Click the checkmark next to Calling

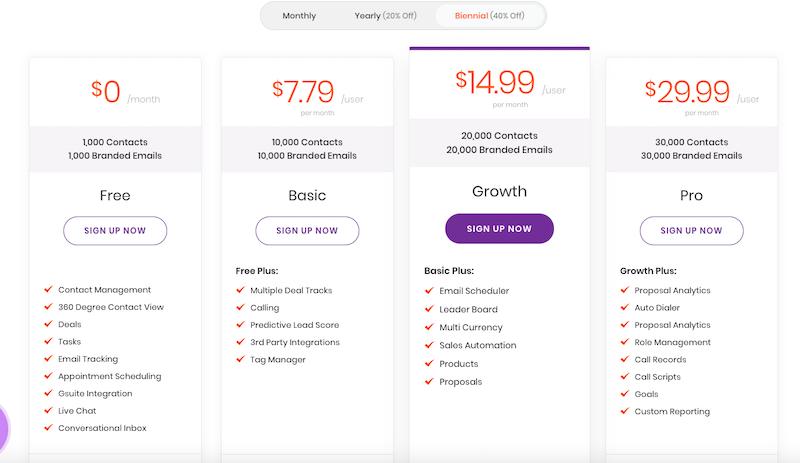tap(240, 307)
